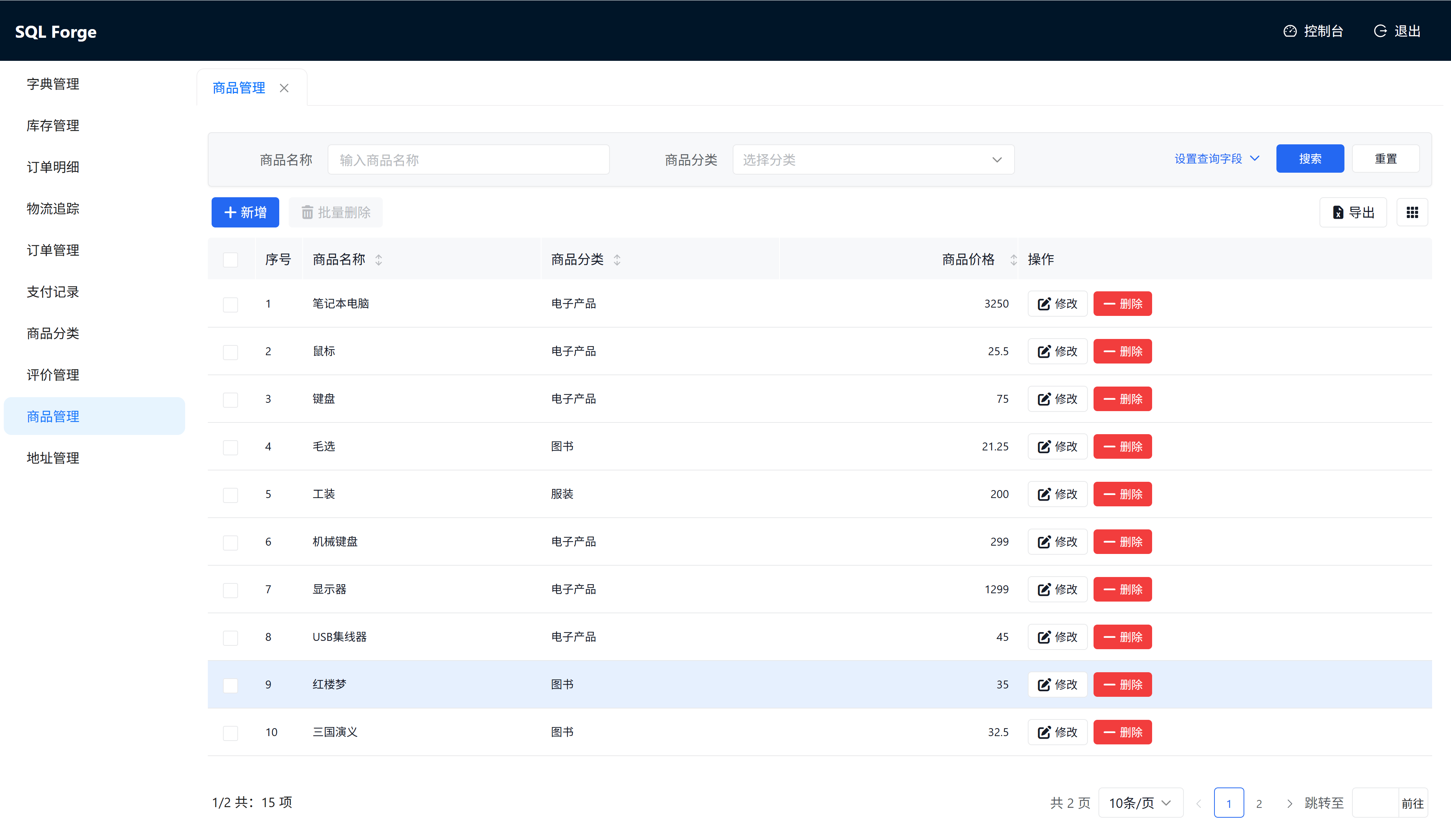Open 库存管理 in the sidebar
The width and height of the screenshot is (1451, 840).
[x=53, y=125]
